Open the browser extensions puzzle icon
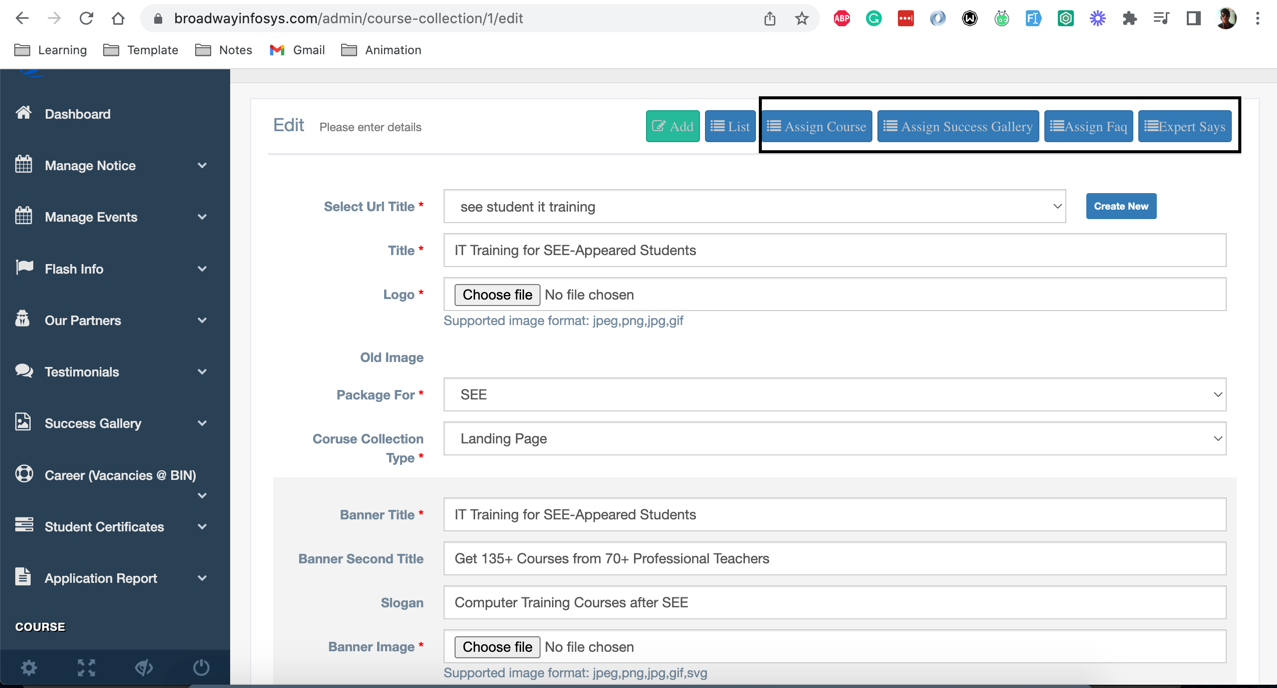 tap(1129, 18)
